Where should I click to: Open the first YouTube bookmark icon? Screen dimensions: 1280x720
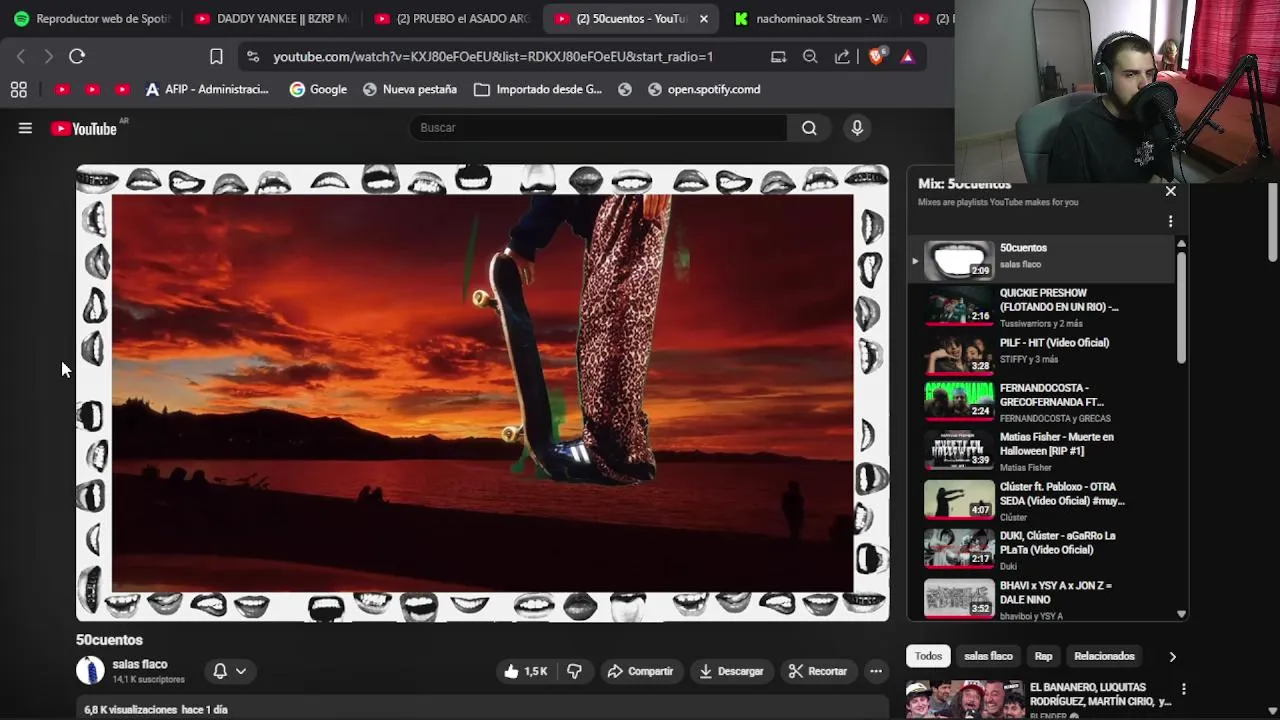point(62,90)
